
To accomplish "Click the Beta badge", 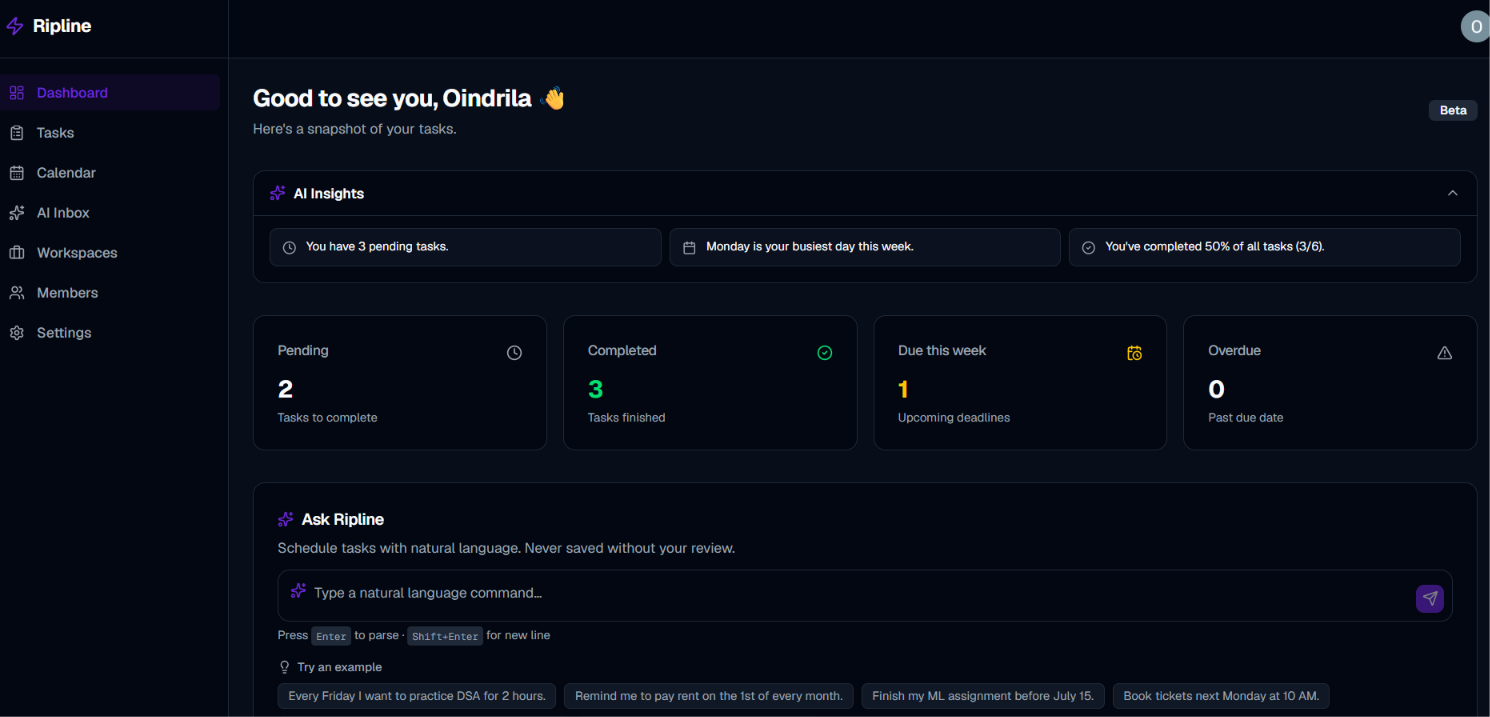I will click(x=1453, y=110).
